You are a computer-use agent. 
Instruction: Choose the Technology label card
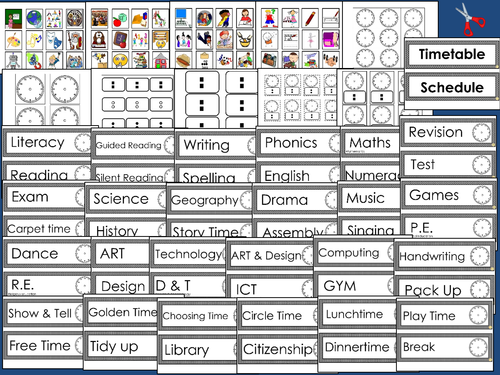tap(189, 254)
